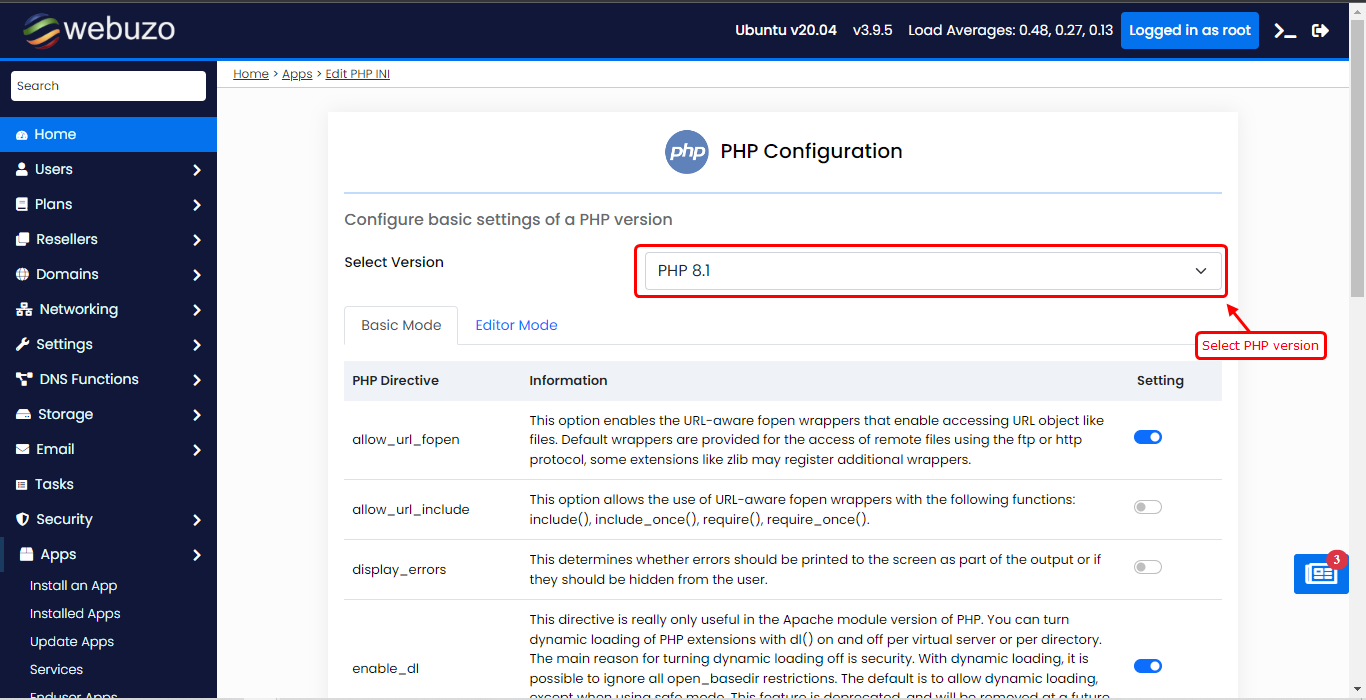Viewport: 1366px width, 700px height.
Task: Click the sidebar Search input field
Action: click(108, 86)
